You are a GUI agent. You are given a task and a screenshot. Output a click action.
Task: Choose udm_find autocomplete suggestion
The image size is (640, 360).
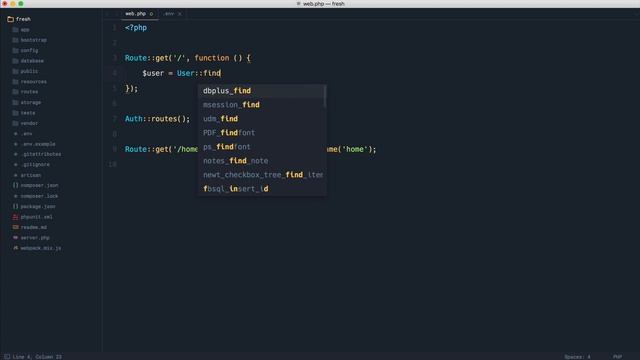261,119
